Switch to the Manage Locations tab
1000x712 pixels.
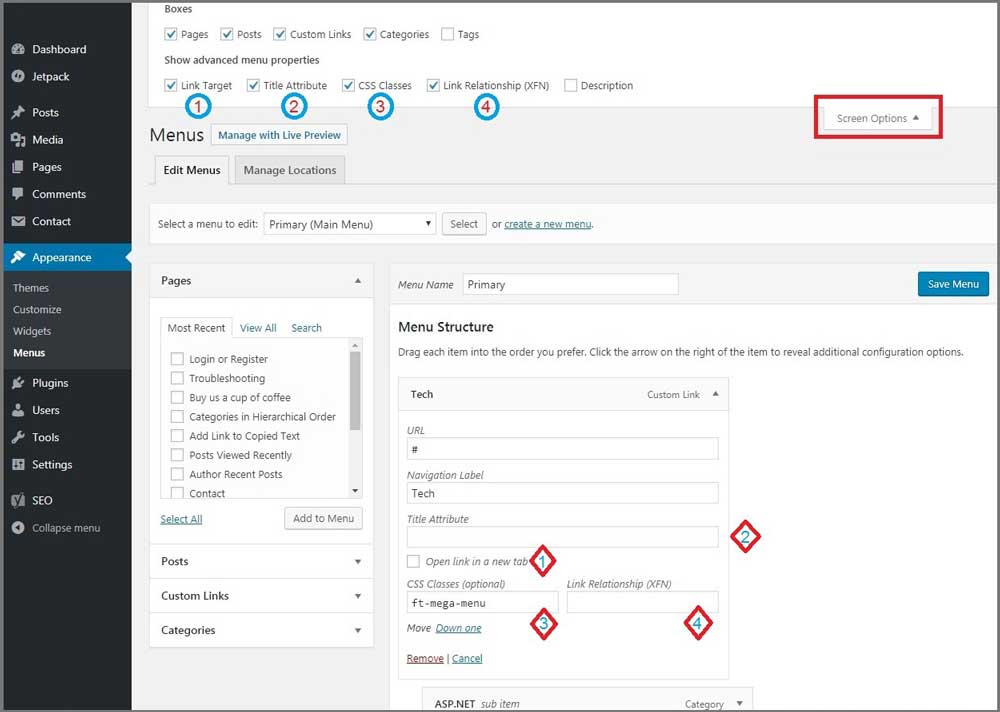coord(289,170)
